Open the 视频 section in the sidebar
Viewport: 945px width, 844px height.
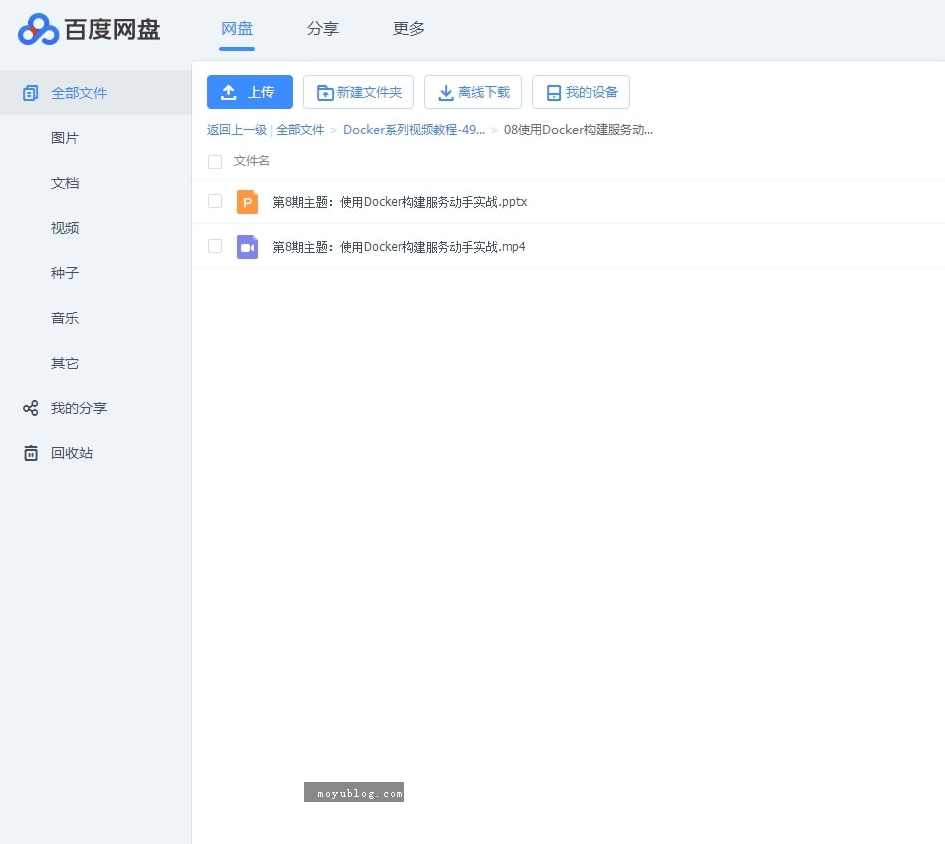(x=64, y=228)
